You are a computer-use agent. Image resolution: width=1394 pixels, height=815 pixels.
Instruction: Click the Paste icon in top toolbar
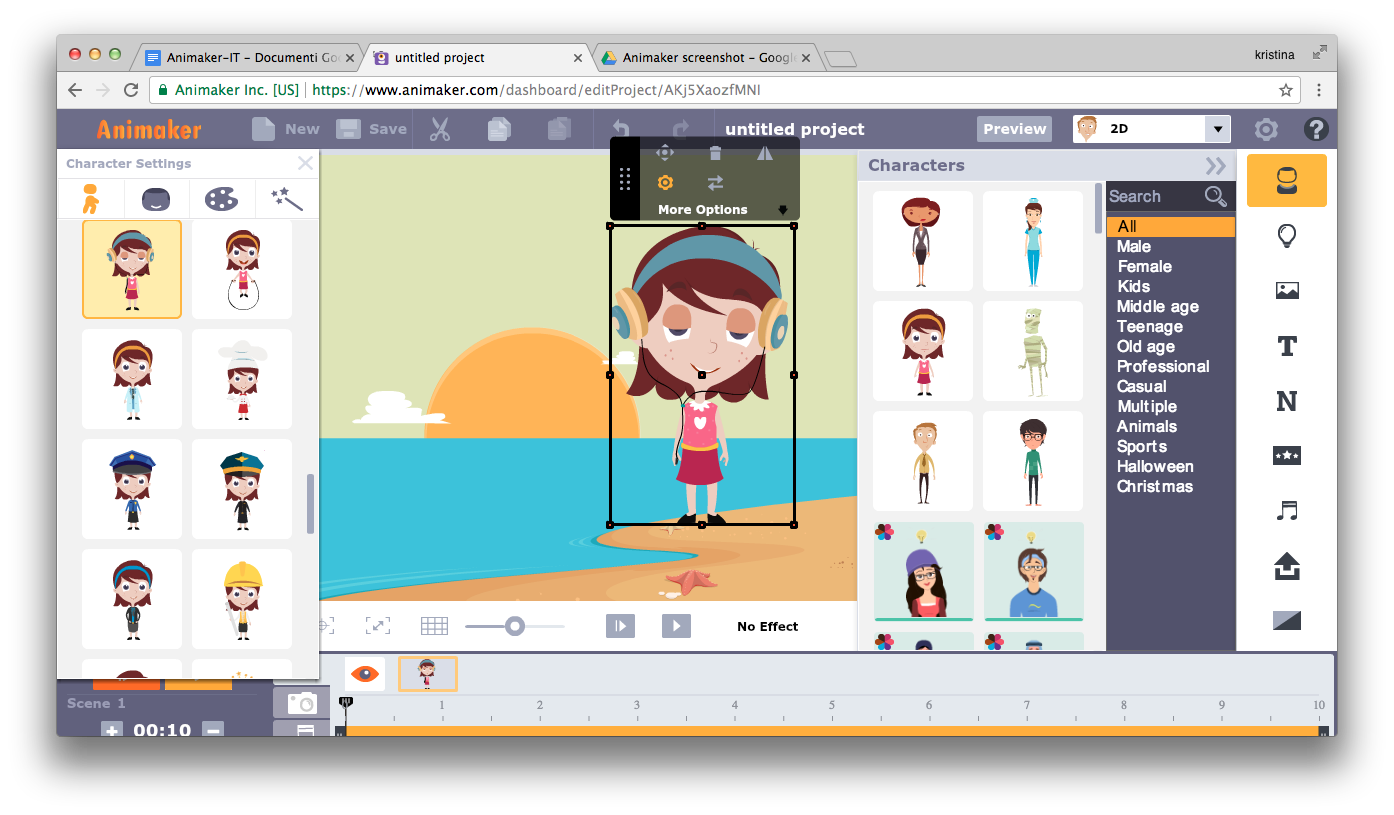pos(559,129)
